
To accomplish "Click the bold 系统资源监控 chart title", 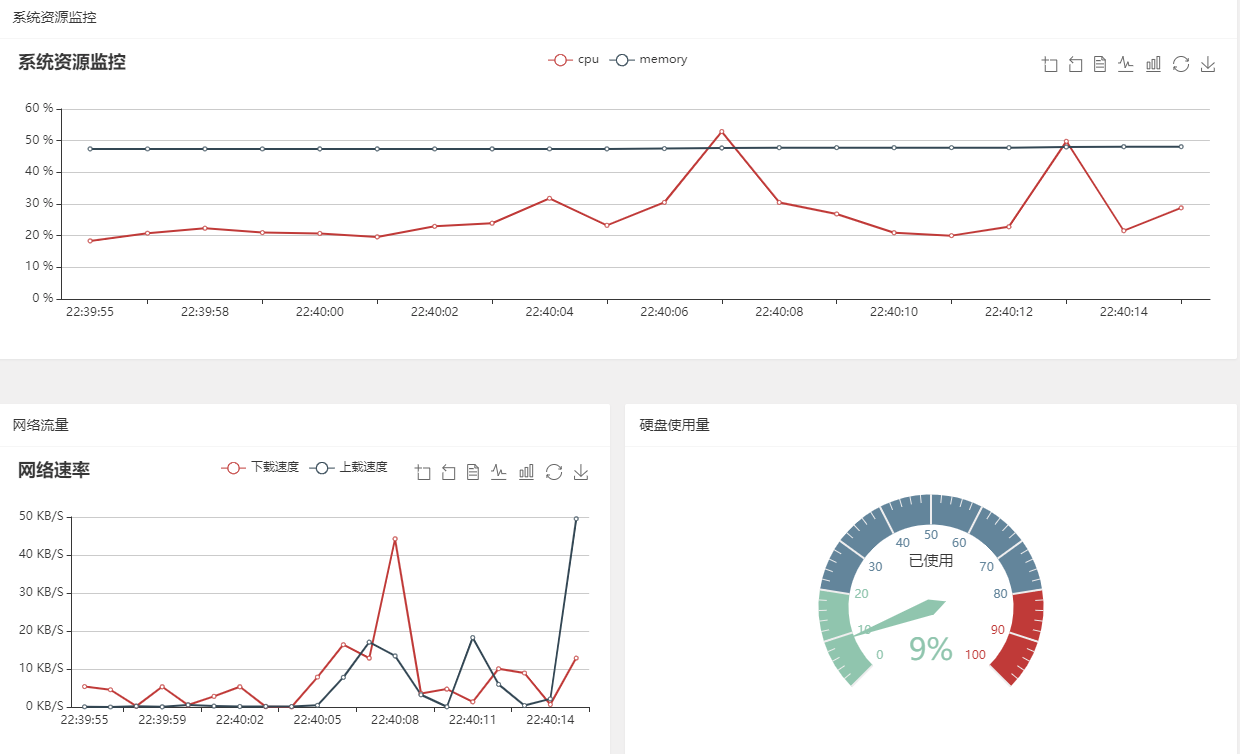I will 72,62.
